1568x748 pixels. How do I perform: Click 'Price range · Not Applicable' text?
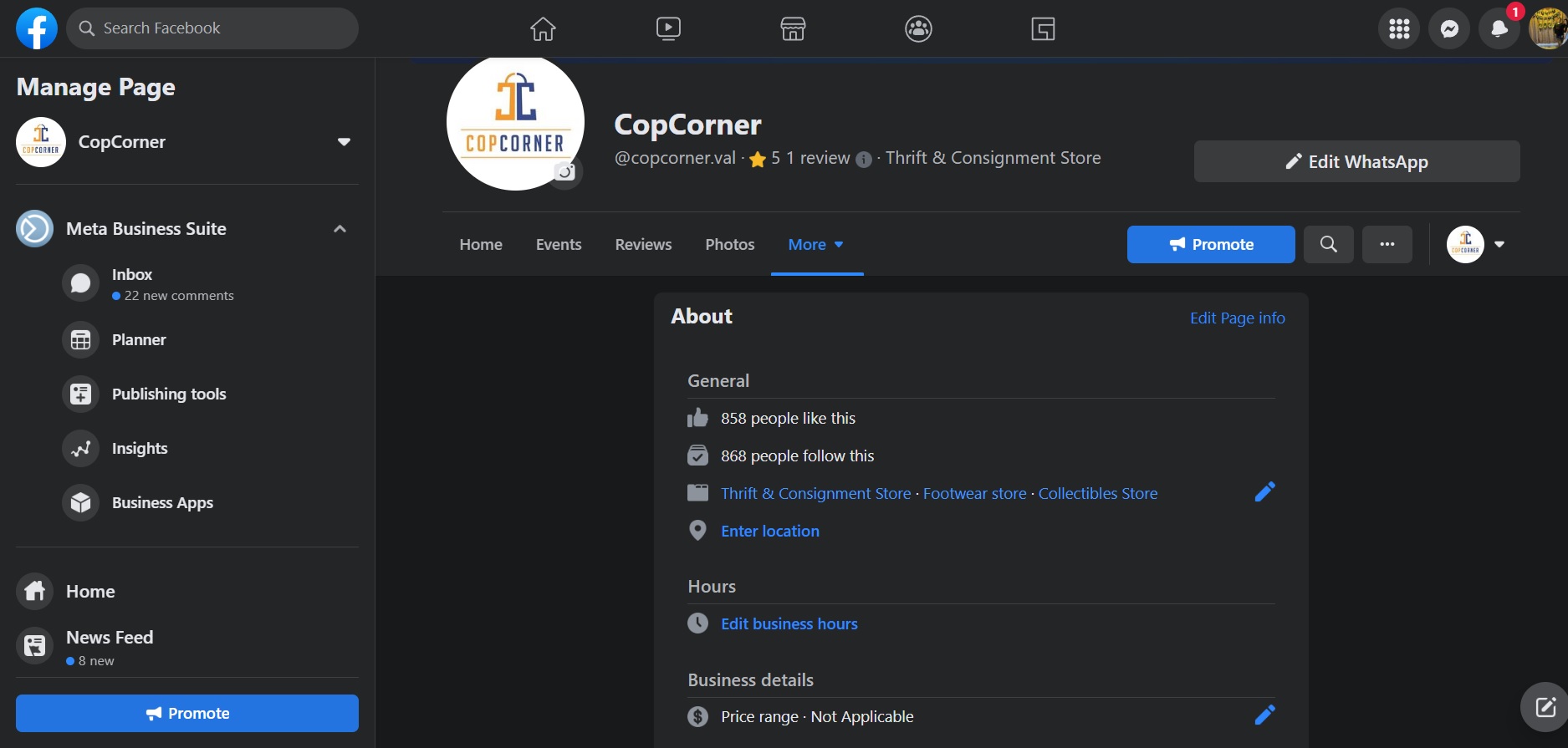click(817, 717)
